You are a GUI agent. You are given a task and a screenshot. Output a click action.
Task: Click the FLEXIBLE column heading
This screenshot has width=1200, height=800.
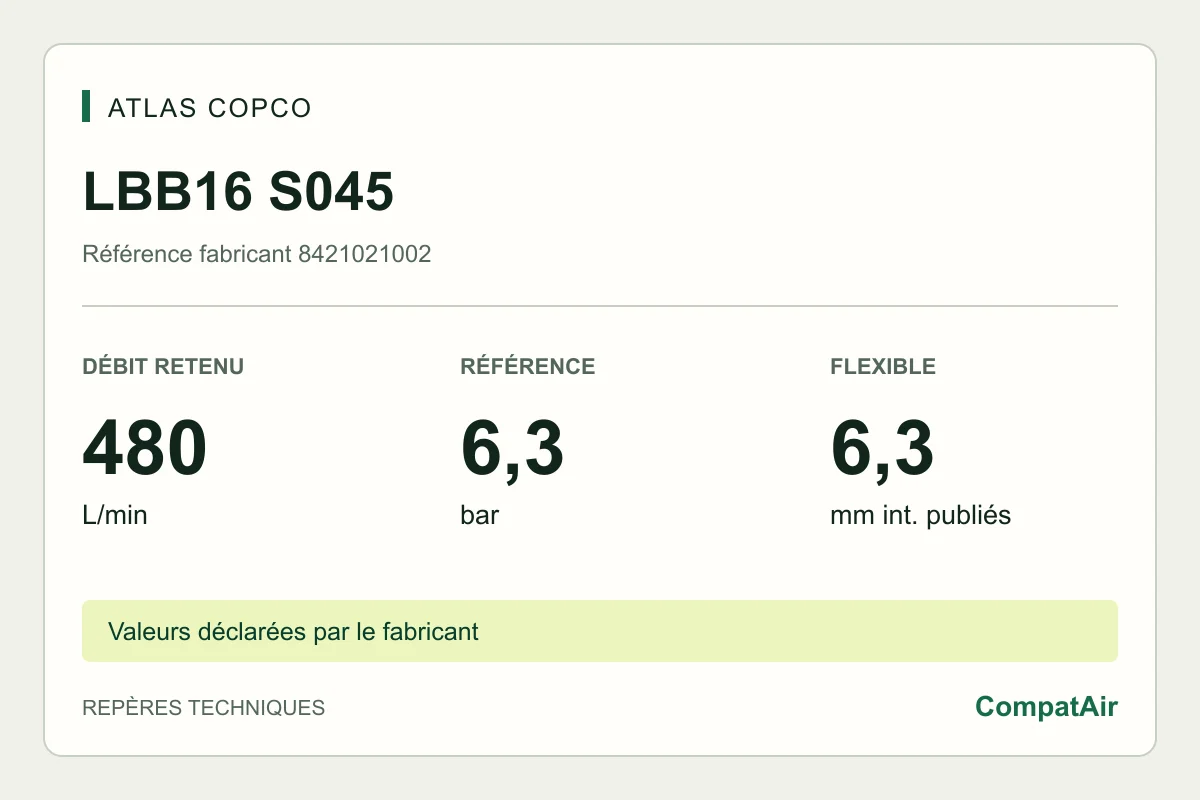[x=883, y=366]
